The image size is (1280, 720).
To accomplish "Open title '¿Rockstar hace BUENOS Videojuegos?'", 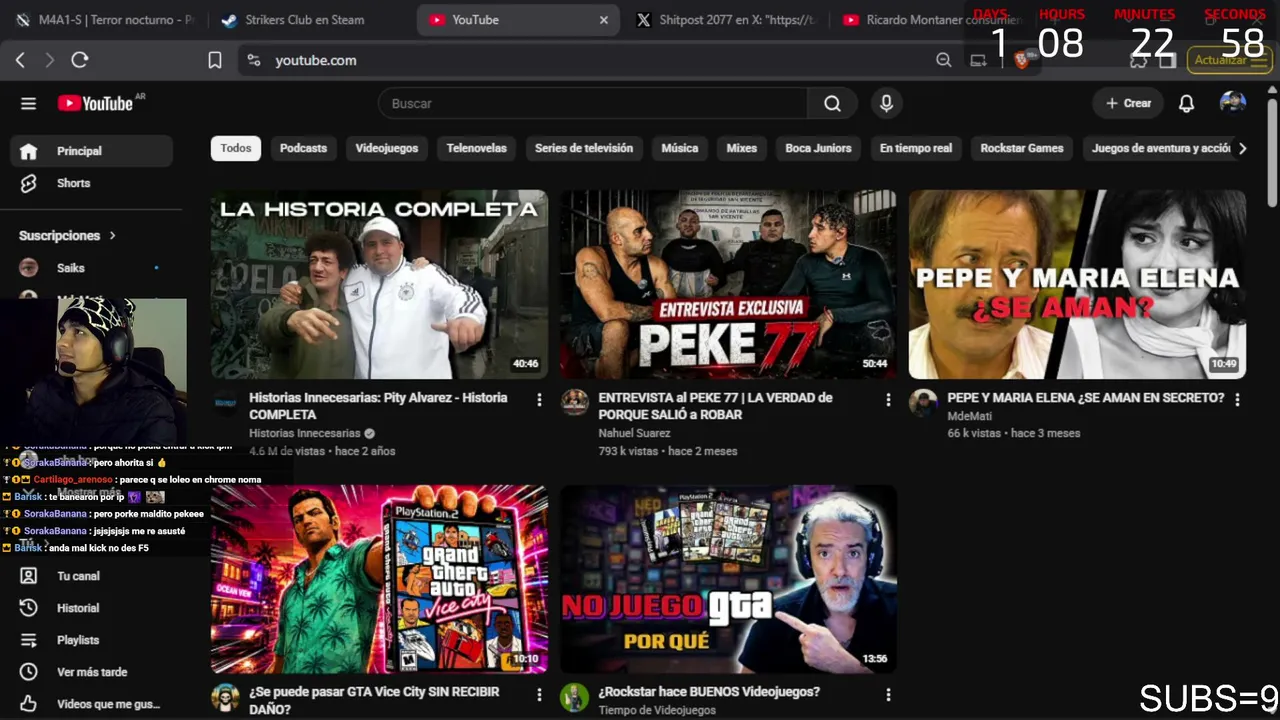I will click(x=709, y=692).
